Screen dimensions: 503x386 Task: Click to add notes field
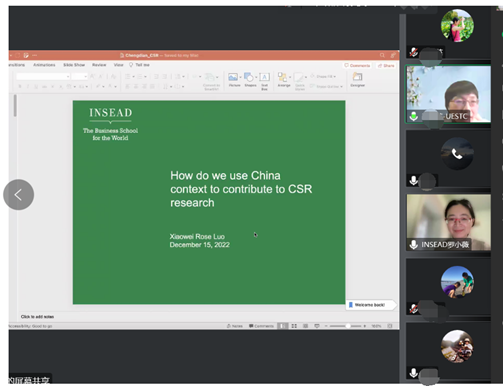click(37, 317)
